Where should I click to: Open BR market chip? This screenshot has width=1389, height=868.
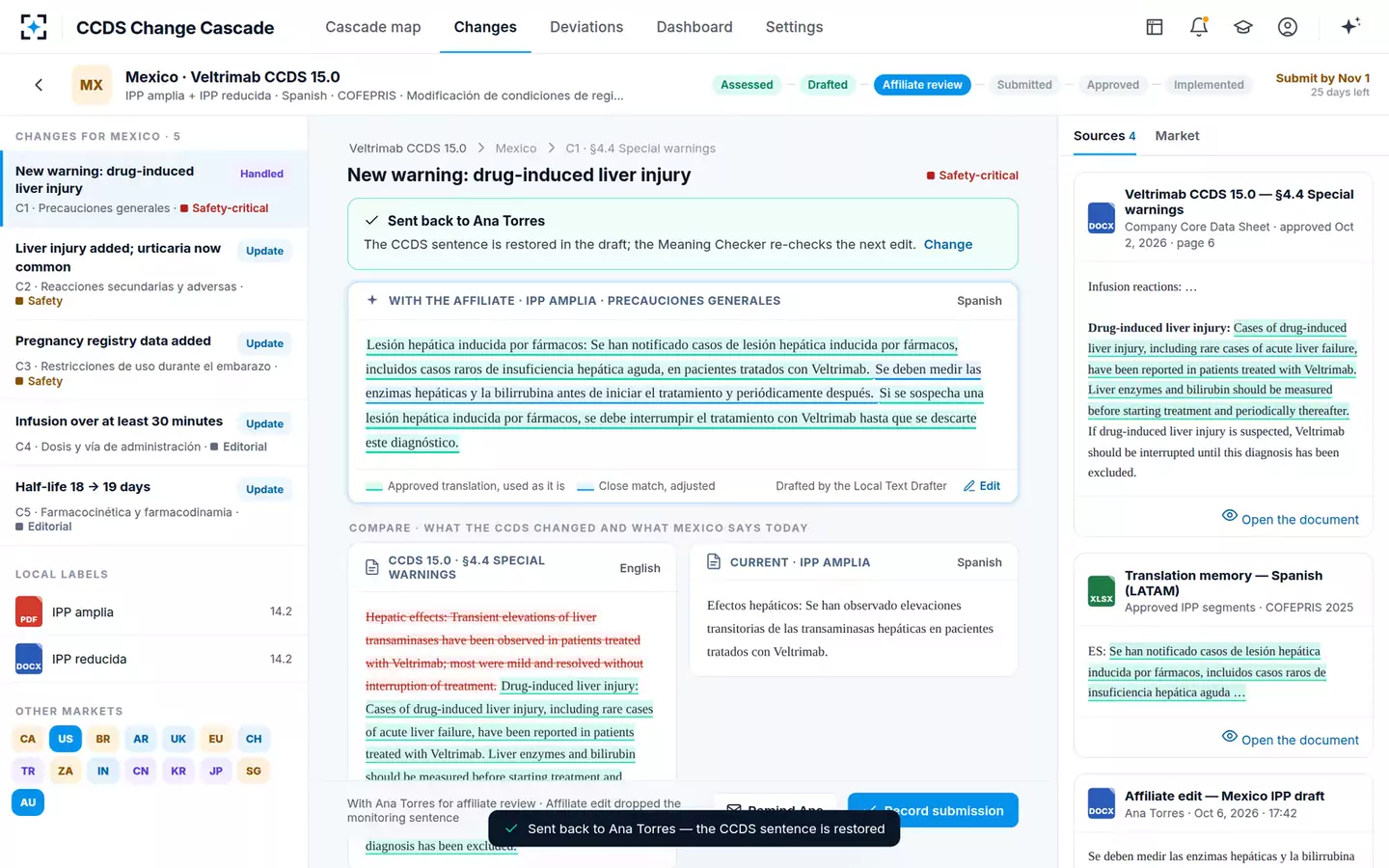tap(103, 739)
